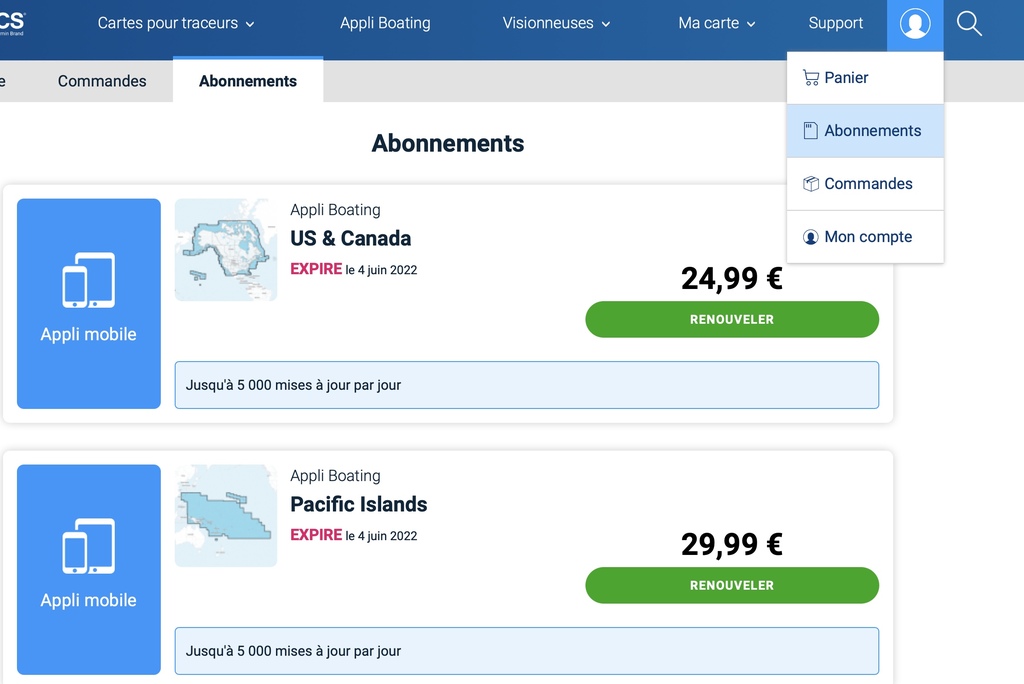Screen dimensions: 1024x684
Task: Click the search magnifier icon
Action: pos(969,24)
